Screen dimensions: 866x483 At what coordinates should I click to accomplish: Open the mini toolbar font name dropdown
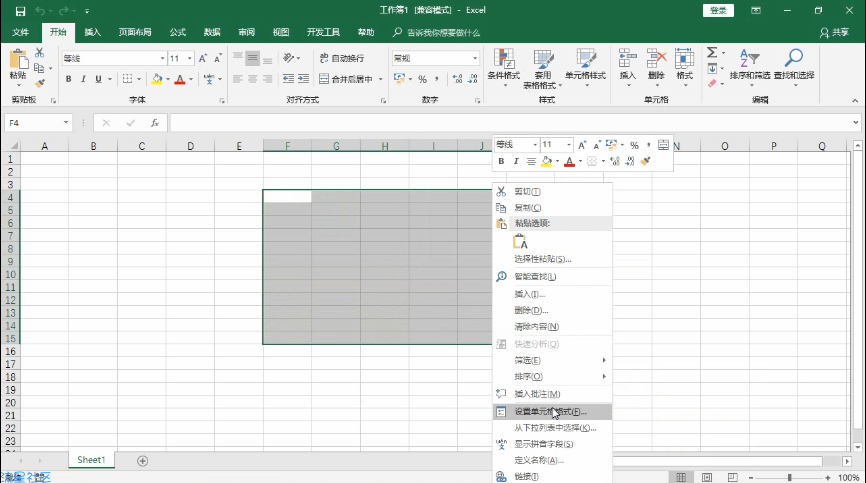click(x=535, y=145)
